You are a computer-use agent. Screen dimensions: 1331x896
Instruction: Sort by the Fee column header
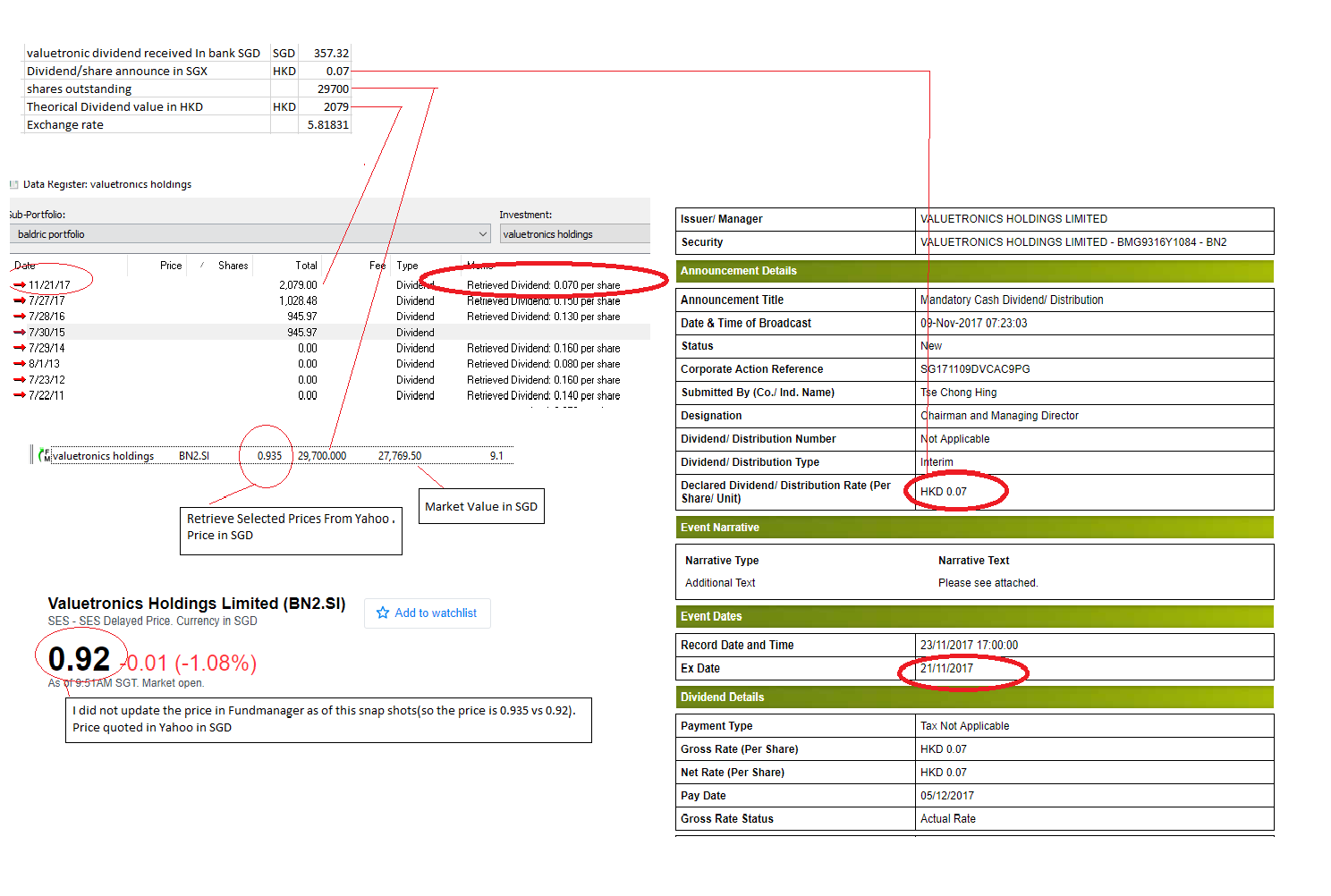(x=377, y=266)
